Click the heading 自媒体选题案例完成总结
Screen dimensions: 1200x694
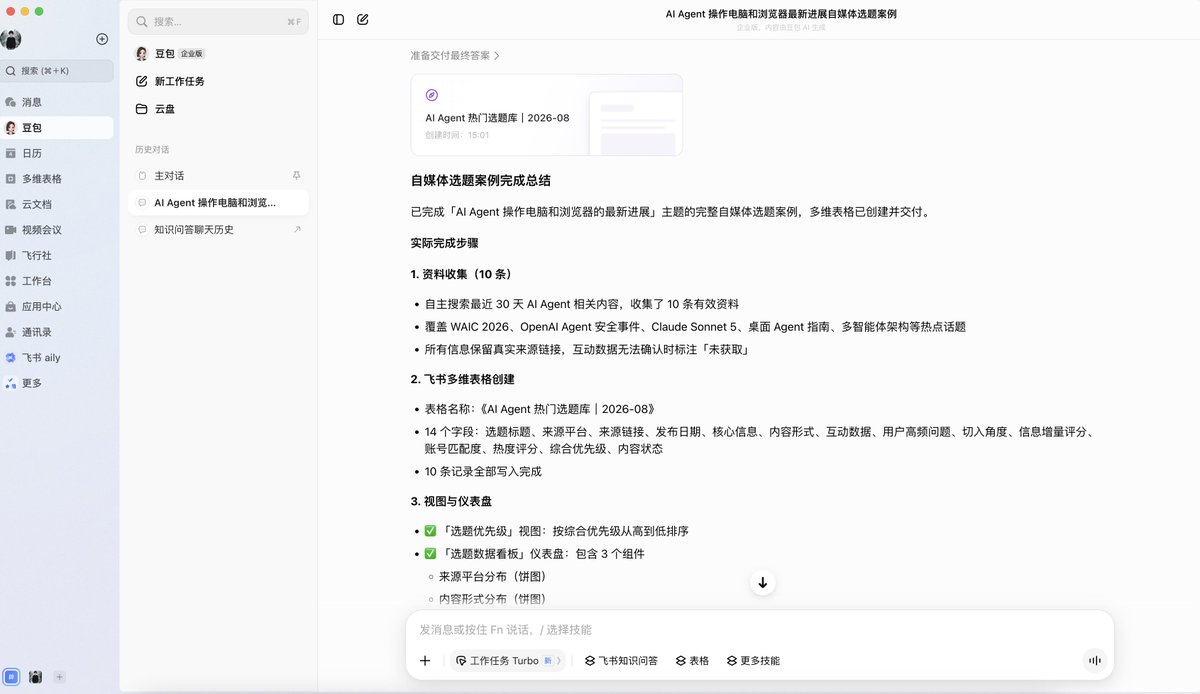pos(481,181)
